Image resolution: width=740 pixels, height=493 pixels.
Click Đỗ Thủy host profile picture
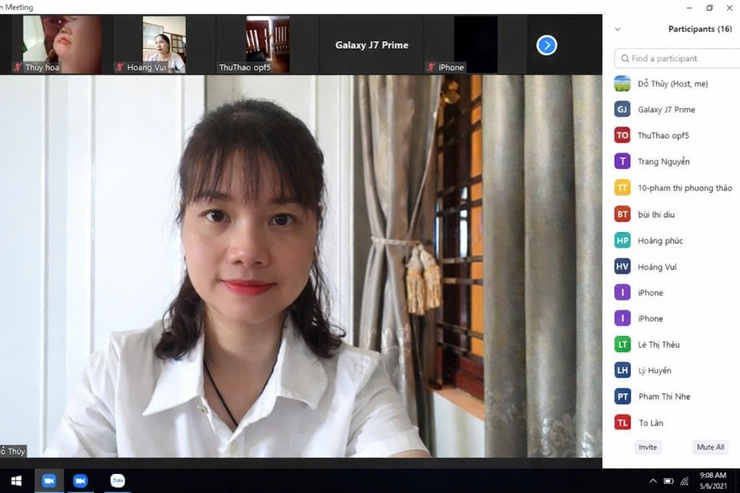pos(622,83)
